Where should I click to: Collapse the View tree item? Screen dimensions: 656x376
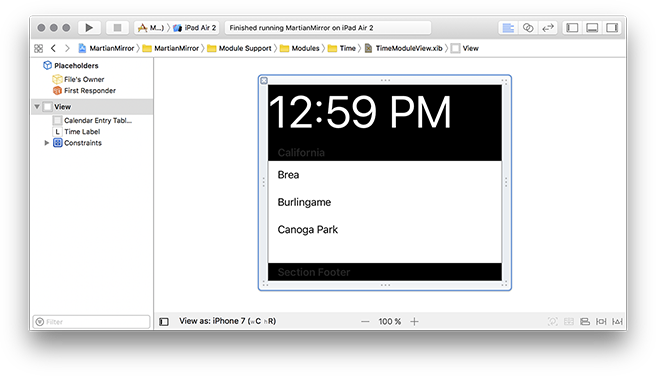point(37,107)
